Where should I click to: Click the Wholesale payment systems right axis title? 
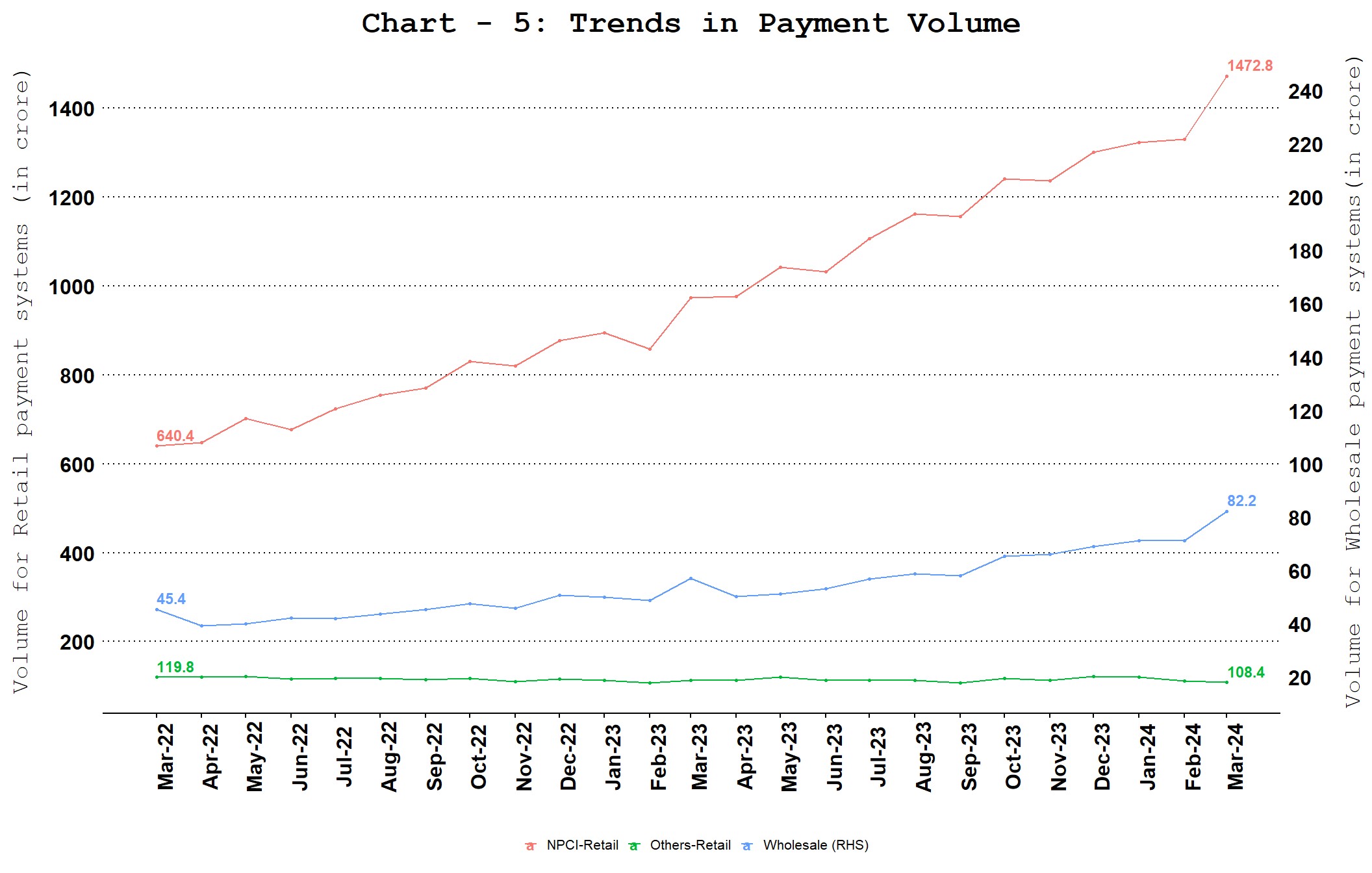coord(1354,382)
